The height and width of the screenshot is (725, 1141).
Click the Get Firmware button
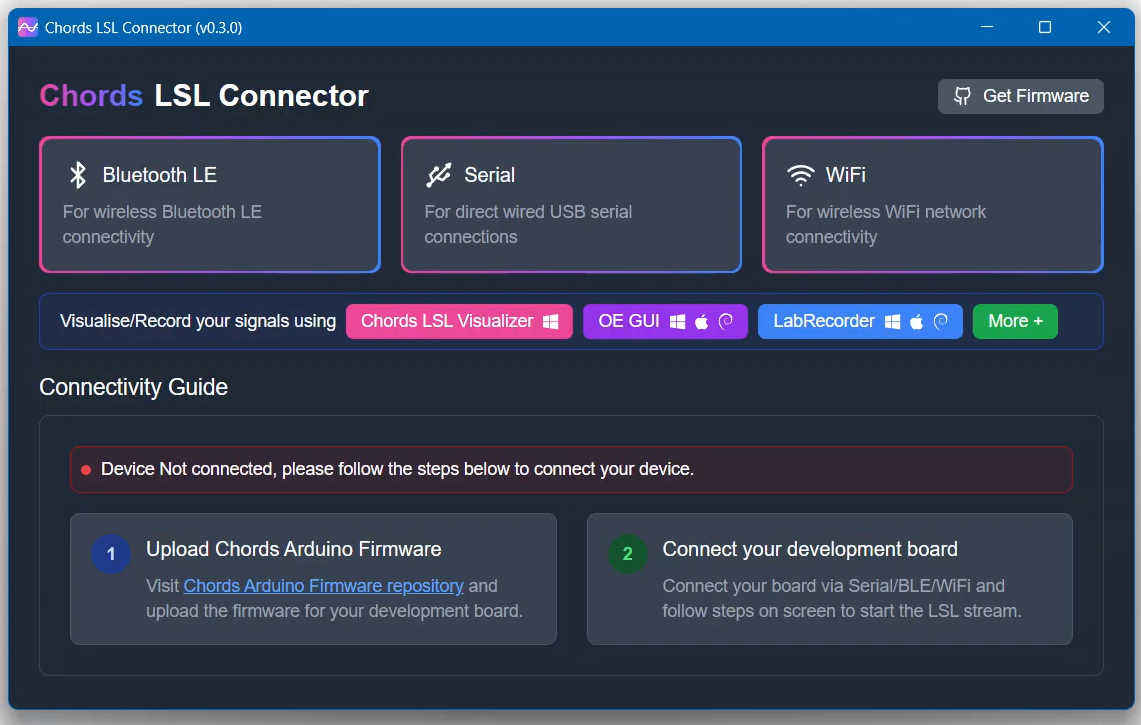(x=1020, y=96)
